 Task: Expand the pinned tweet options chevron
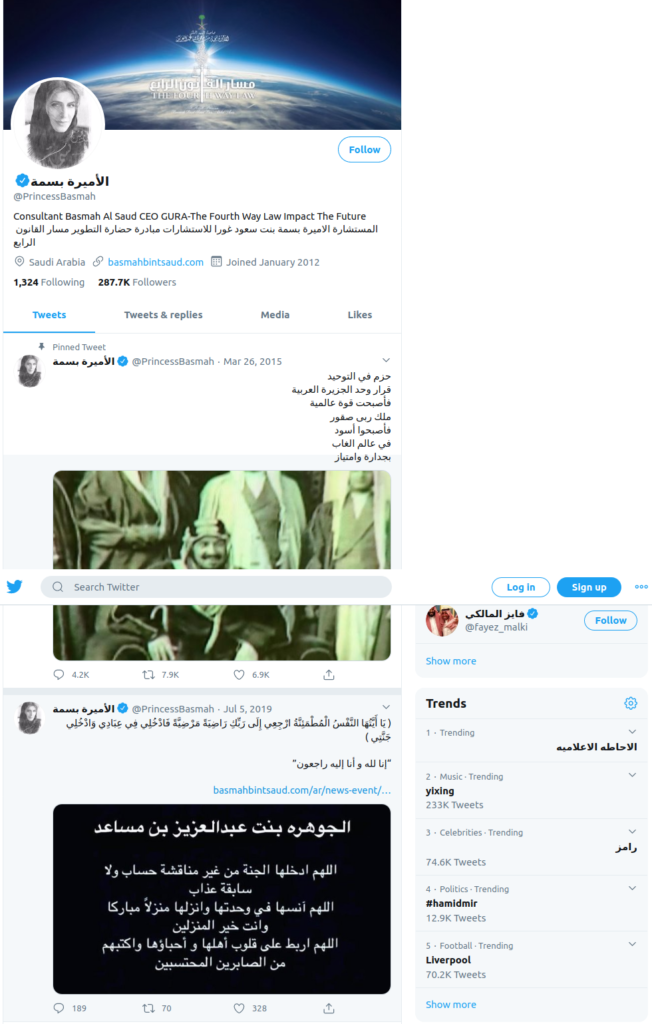386,360
